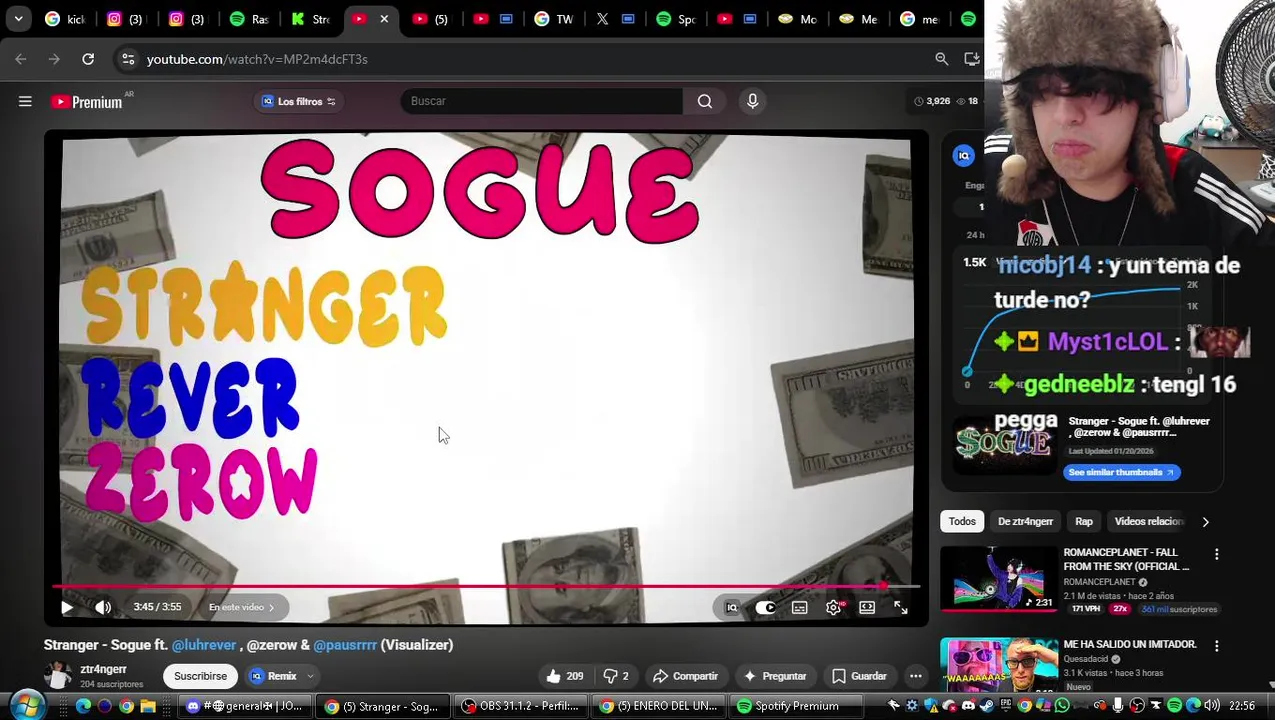Image resolution: width=1275 pixels, height=720 pixels.
Task: Open the YouTube hamburger guide menu
Action: point(25,101)
